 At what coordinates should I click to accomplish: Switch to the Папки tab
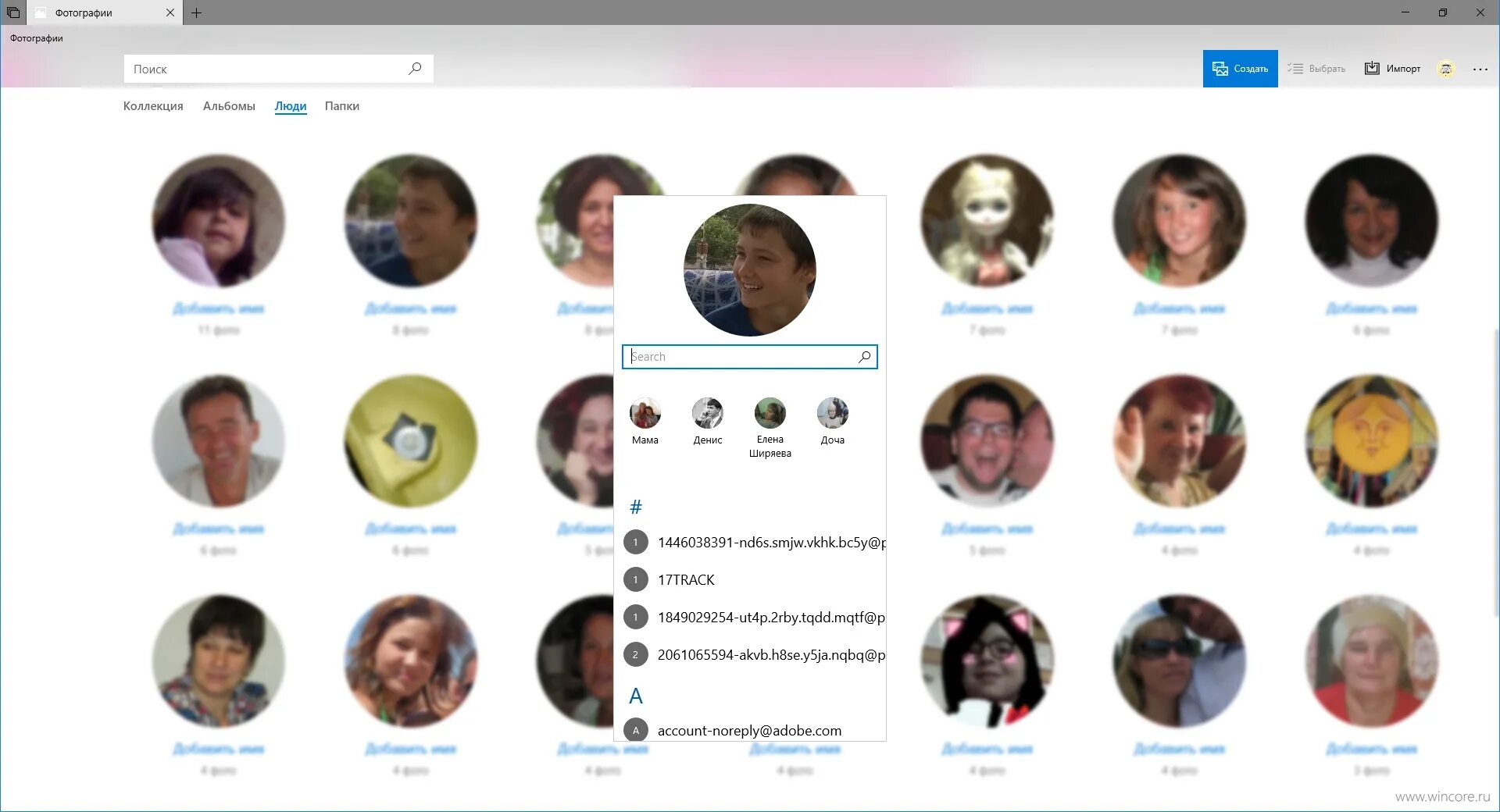(342, 106)
